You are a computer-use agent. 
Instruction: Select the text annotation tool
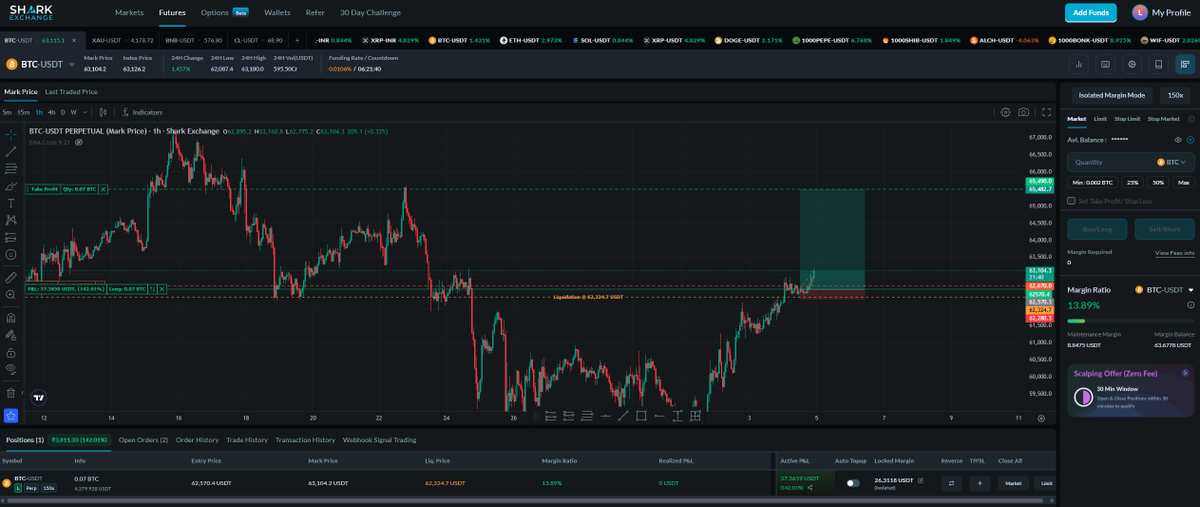[10, 203]
